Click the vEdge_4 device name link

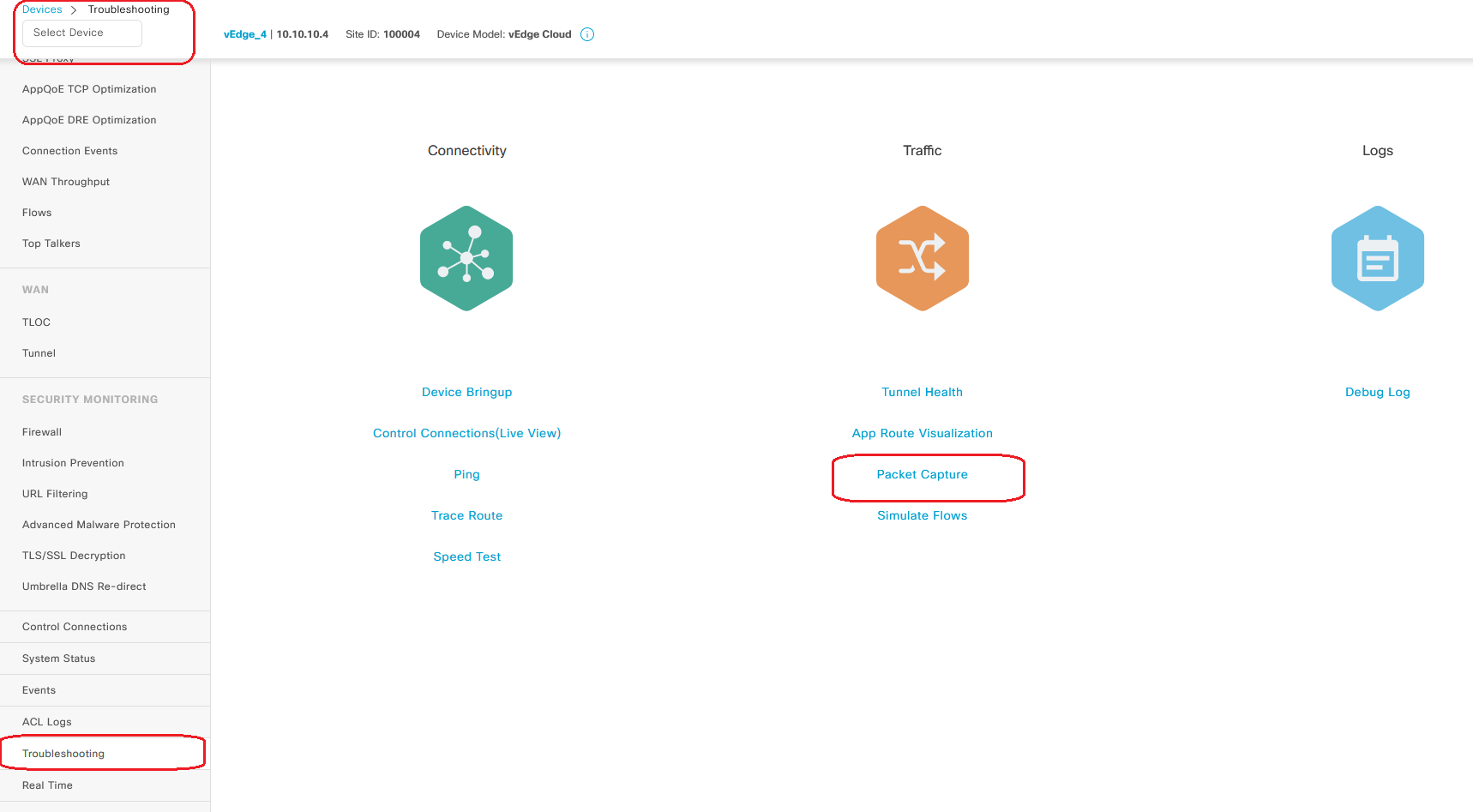coord(244,34)
